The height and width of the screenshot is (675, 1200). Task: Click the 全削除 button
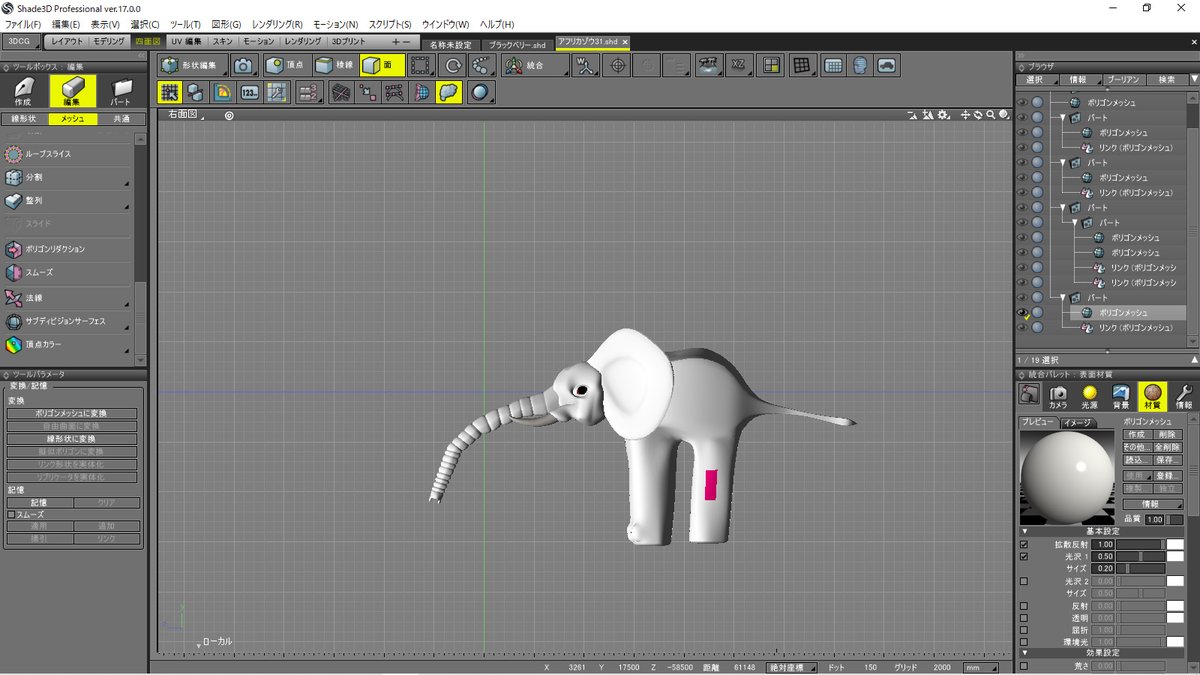pyautogui.click(x=1168, y=447)
